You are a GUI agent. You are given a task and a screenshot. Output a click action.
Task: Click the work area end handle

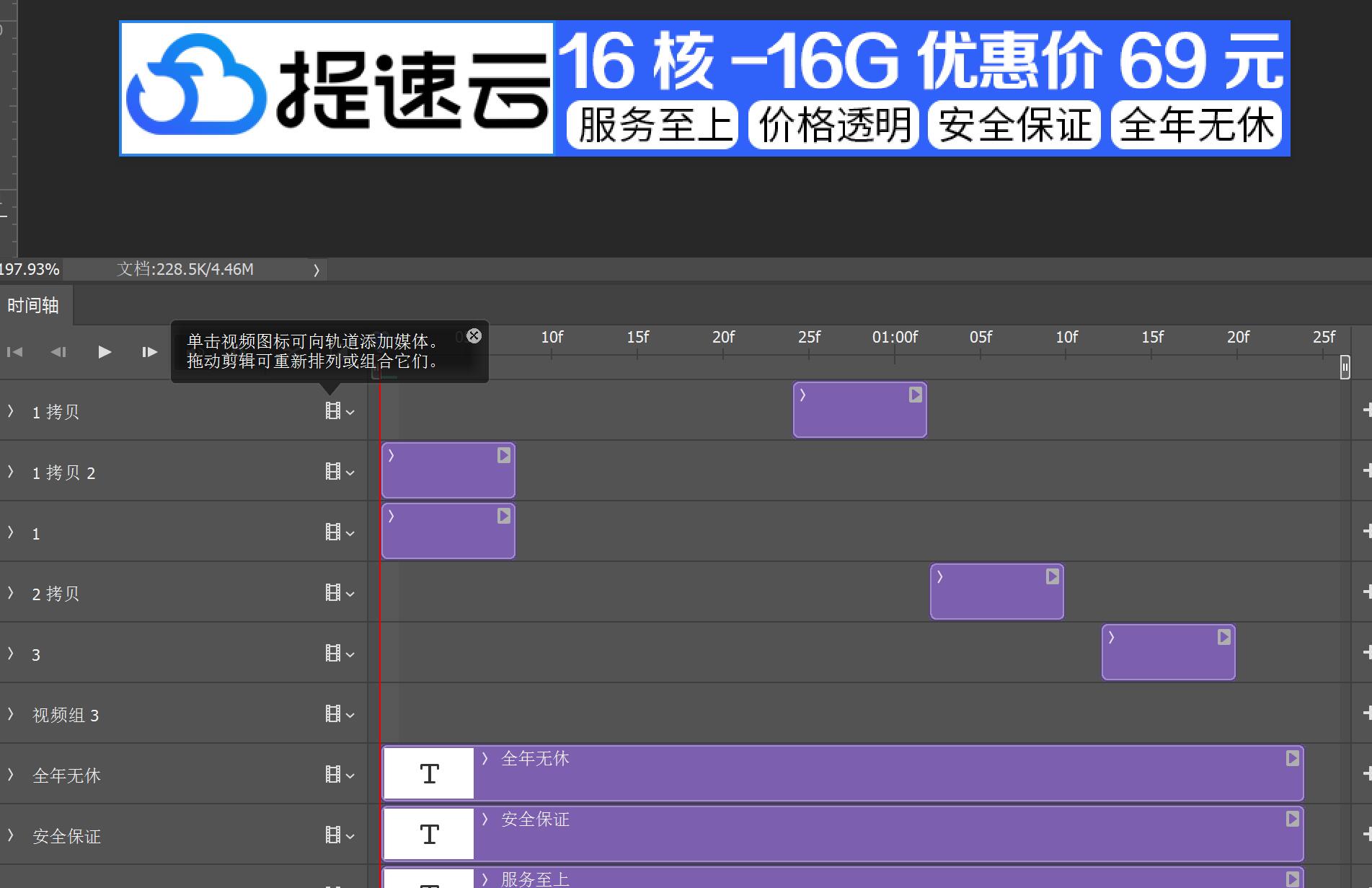[x=1345, y=367]
